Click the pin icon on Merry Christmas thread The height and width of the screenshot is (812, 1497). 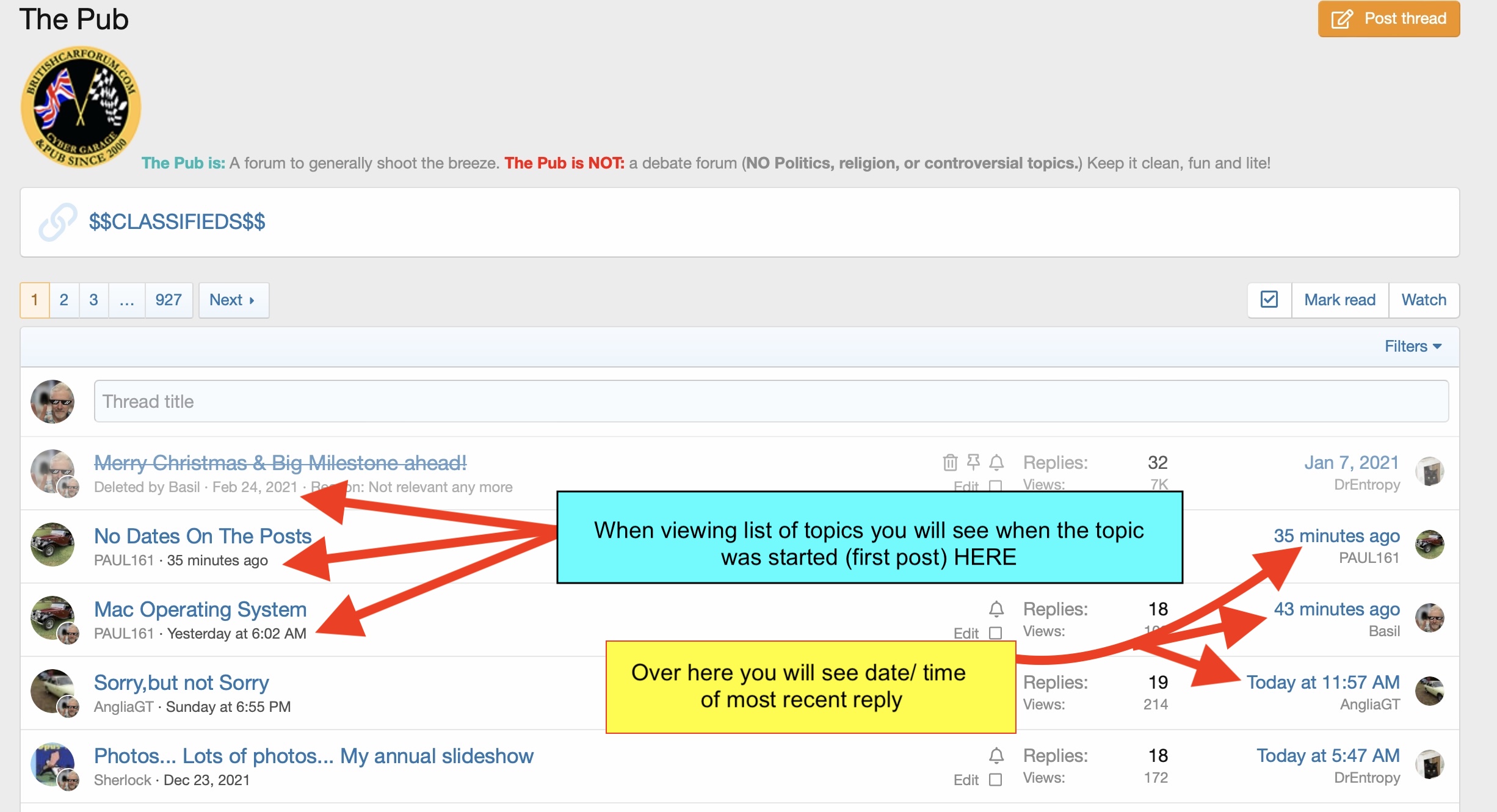[x=973, y=462]
